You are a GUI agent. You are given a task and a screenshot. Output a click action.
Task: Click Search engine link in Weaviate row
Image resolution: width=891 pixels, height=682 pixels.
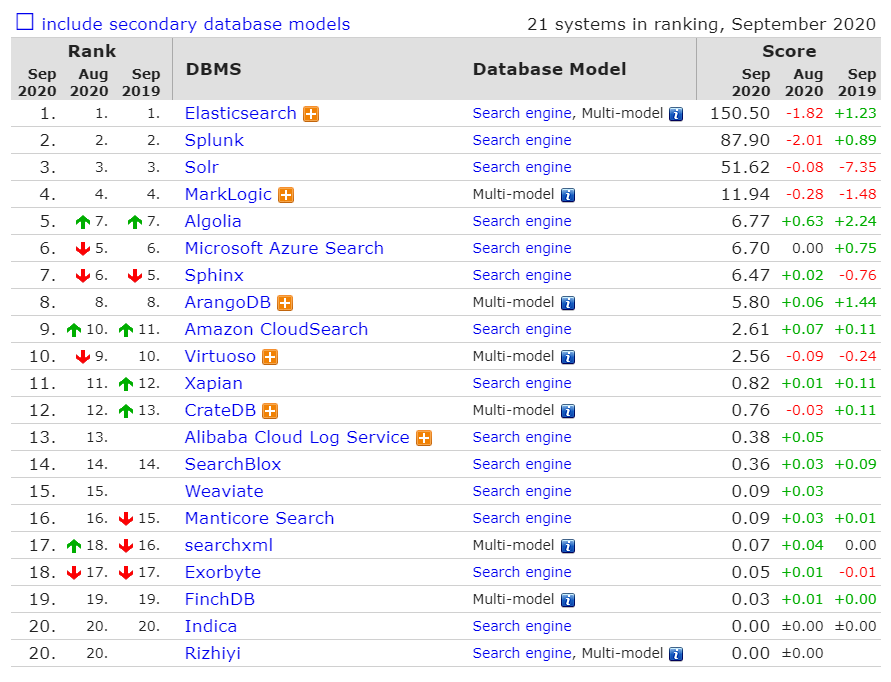(x=522, y=491)
